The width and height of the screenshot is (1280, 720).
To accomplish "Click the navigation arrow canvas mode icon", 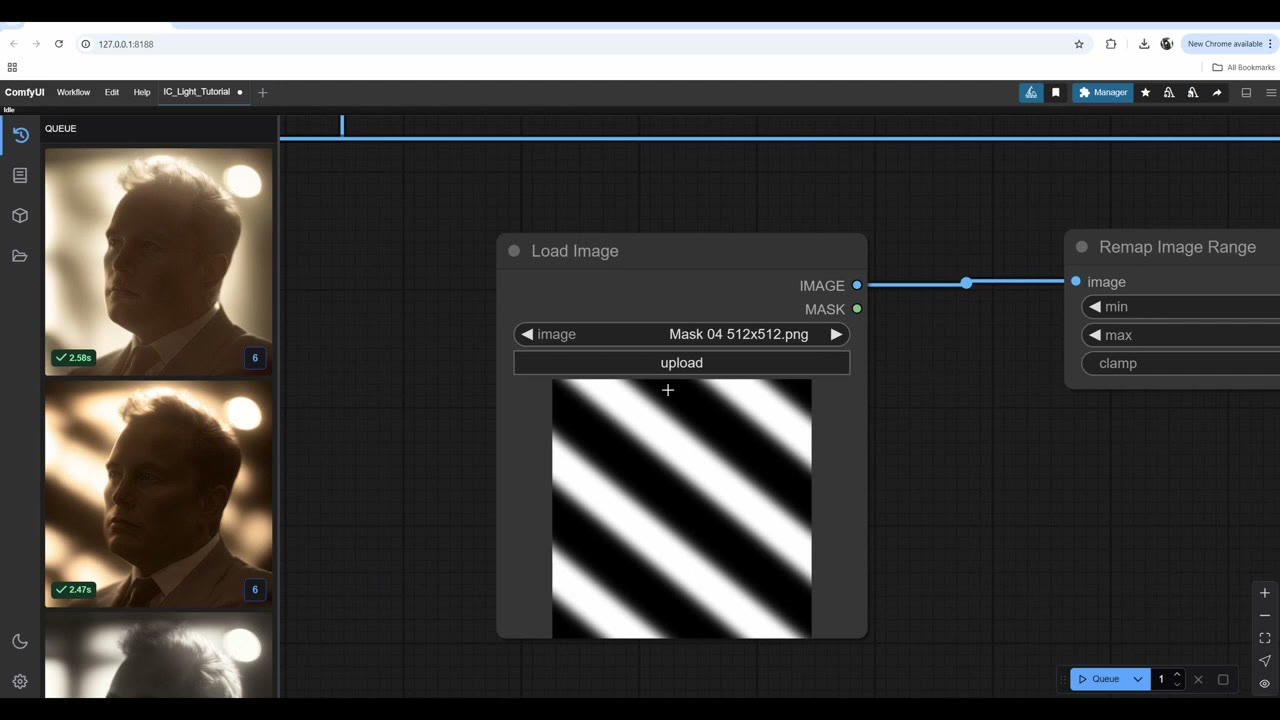I will point(1265,661).
